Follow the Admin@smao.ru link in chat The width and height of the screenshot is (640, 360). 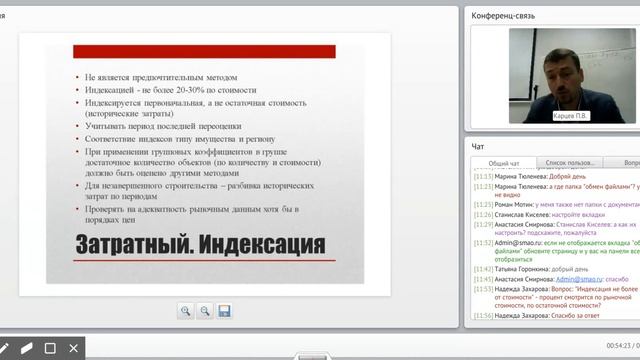579,279
